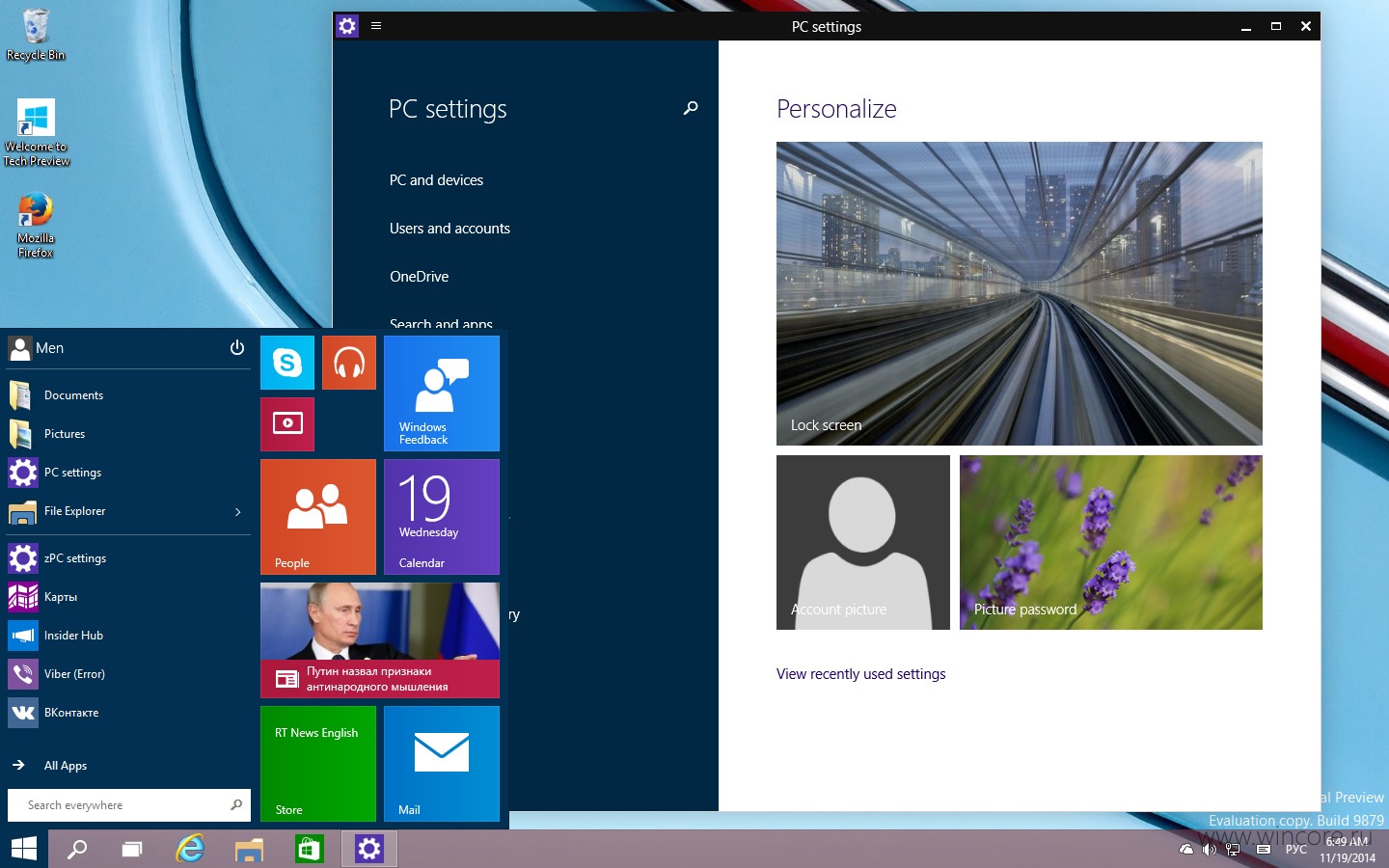Minimize the PC settings window

[1246, 27]
